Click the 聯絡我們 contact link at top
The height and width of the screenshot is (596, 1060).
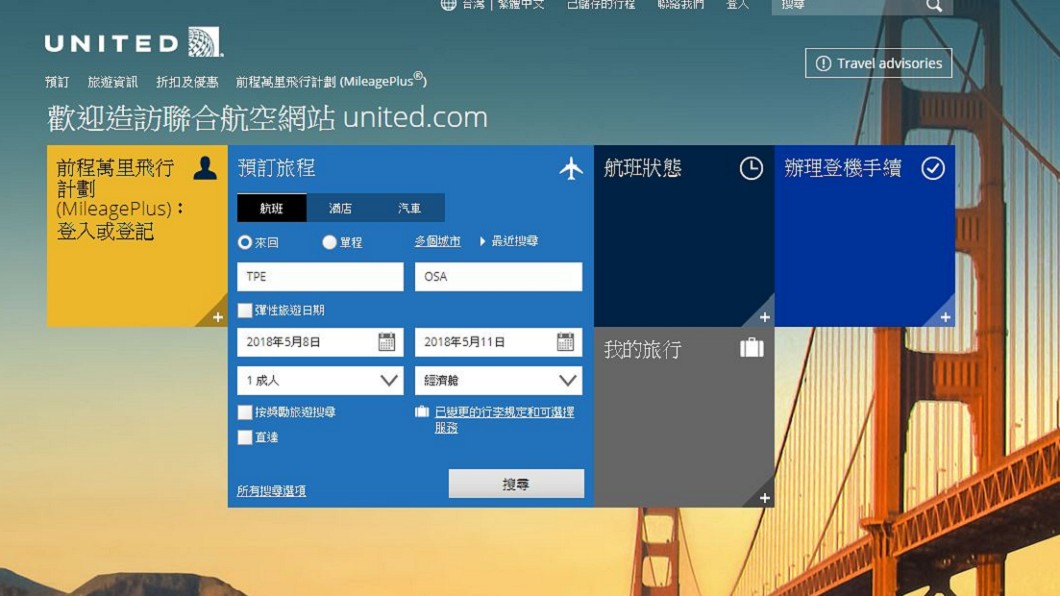(681, 5)
